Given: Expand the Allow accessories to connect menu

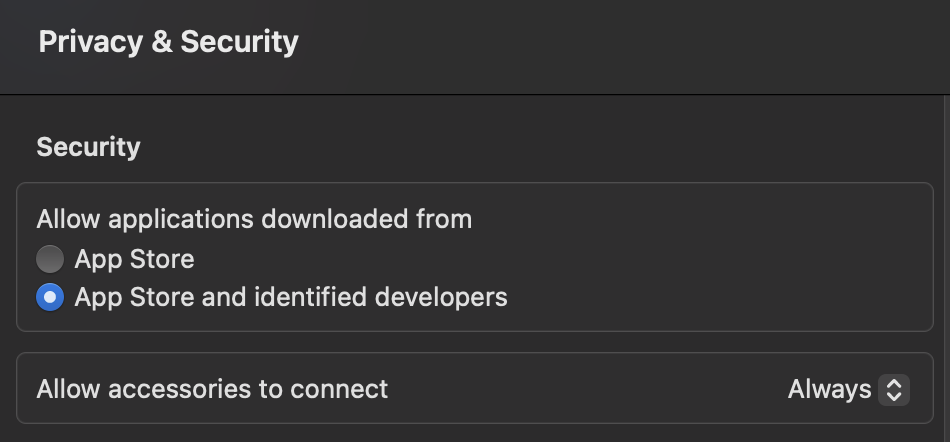Looking at the screenshot, I should coord(847,389).
